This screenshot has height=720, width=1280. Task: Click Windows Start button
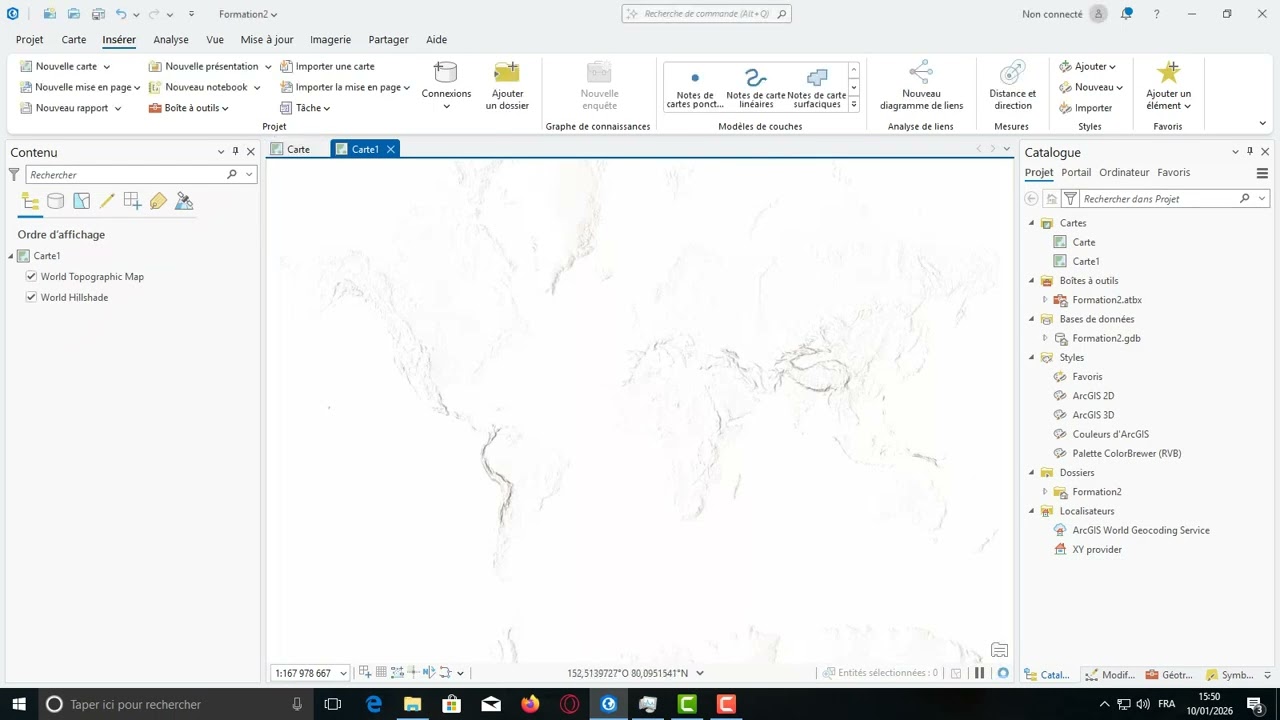18,704
